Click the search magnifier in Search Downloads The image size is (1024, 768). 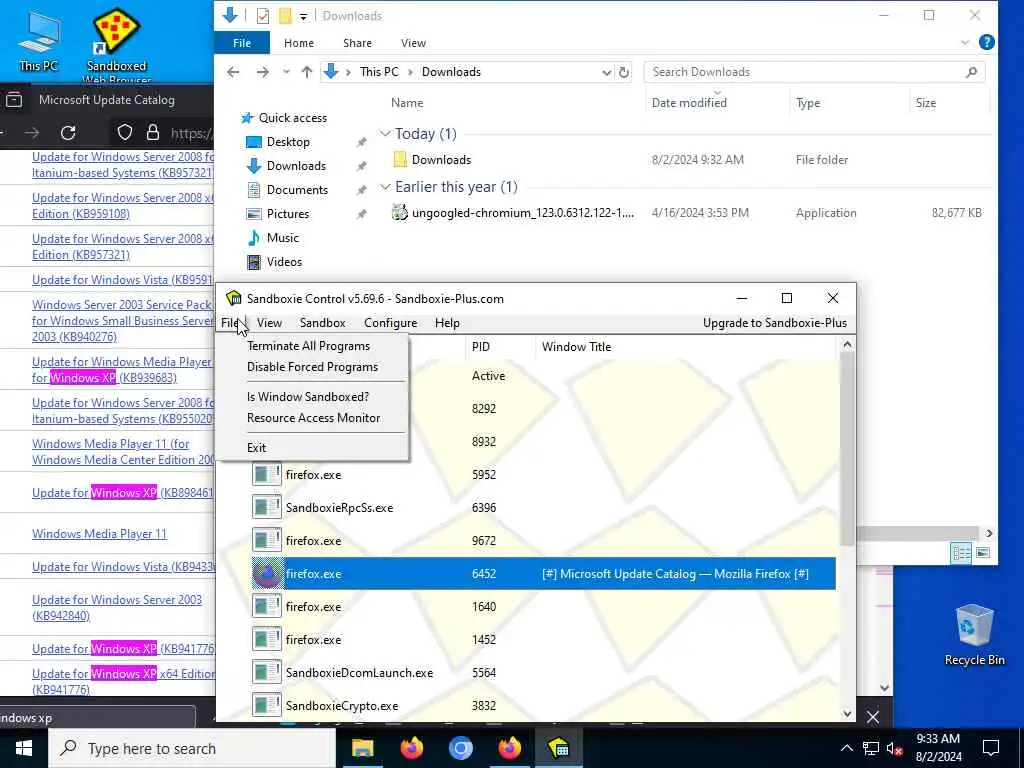pos(971,72)
